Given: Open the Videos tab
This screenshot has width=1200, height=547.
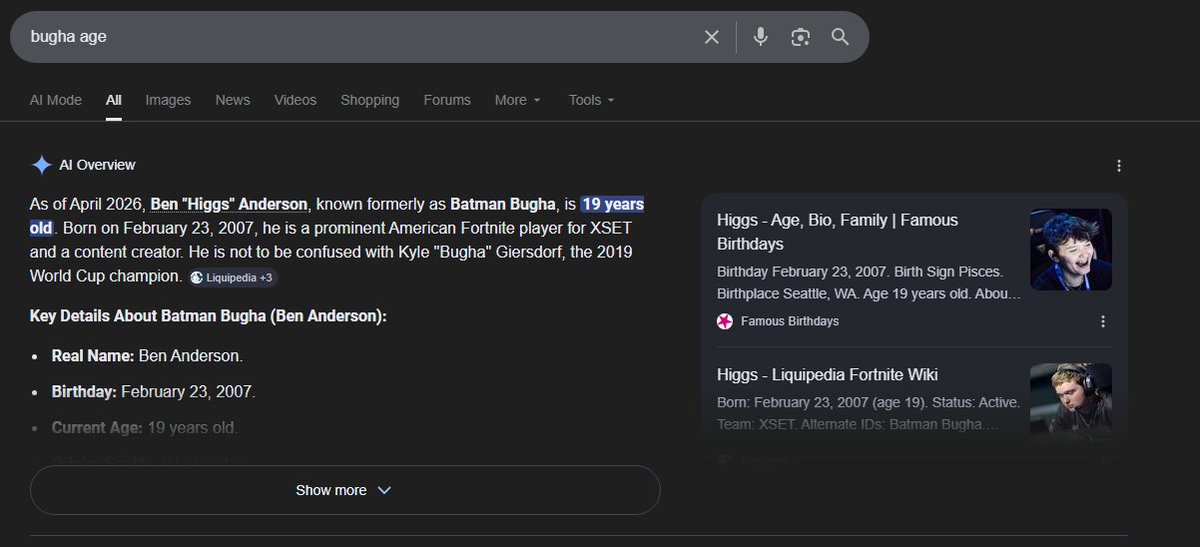Looking at the screenshot, I should pyautogui.click(x=295, y=100).
